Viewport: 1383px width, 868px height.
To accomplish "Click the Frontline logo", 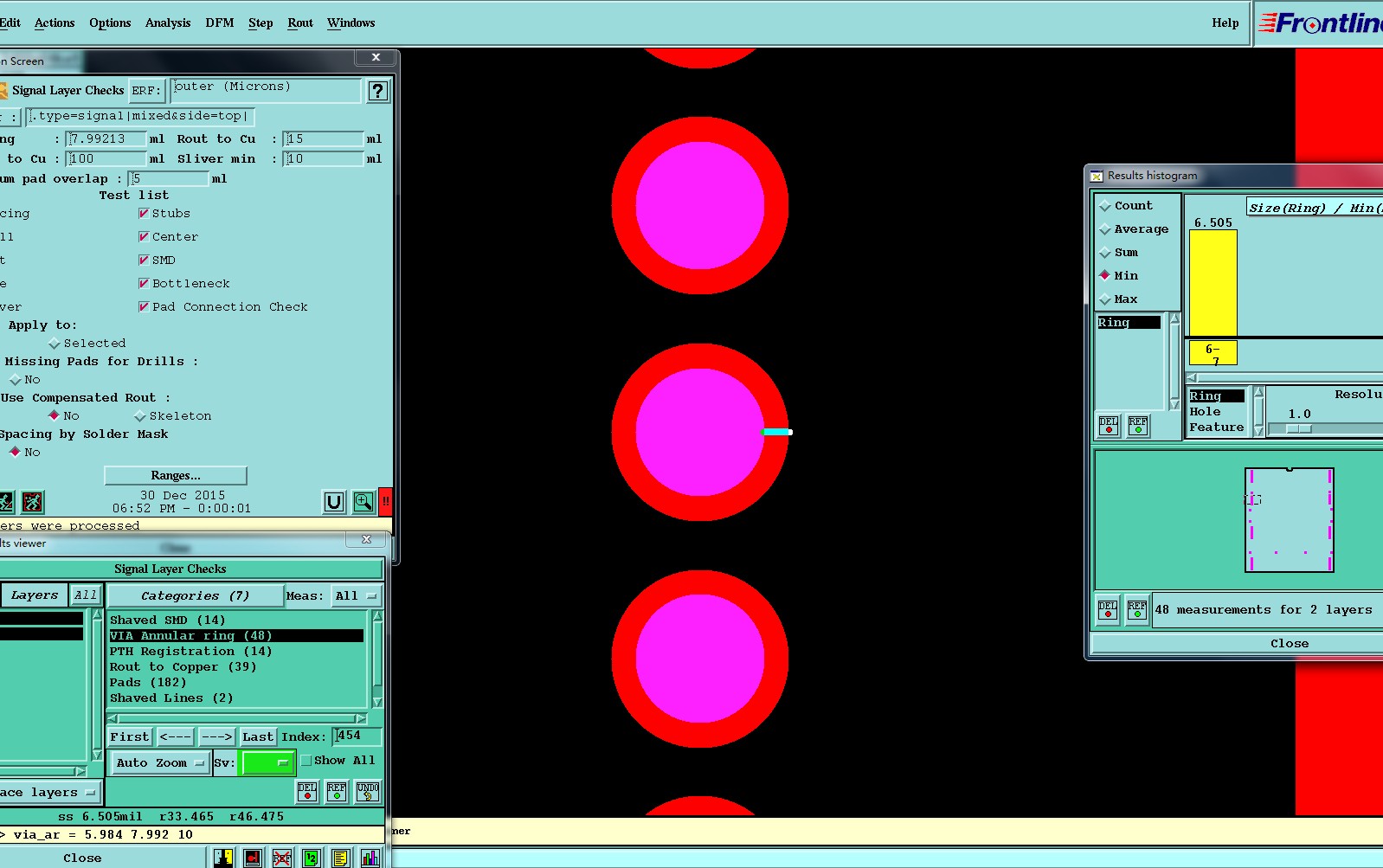I will point(1321,23).
